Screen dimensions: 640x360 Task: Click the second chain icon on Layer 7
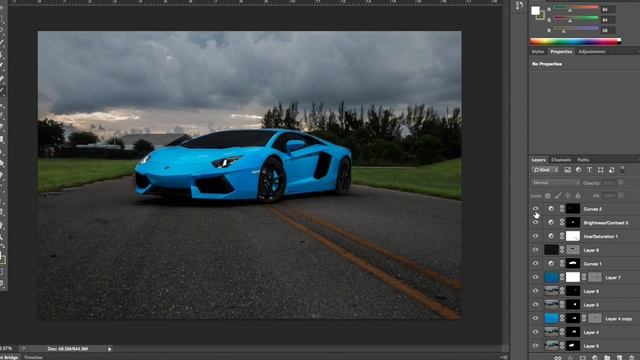point(584,277)
